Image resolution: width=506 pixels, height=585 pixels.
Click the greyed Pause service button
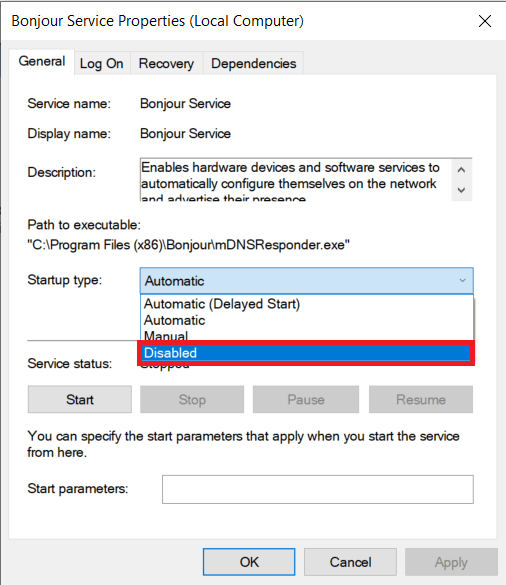tap(306, 400)
